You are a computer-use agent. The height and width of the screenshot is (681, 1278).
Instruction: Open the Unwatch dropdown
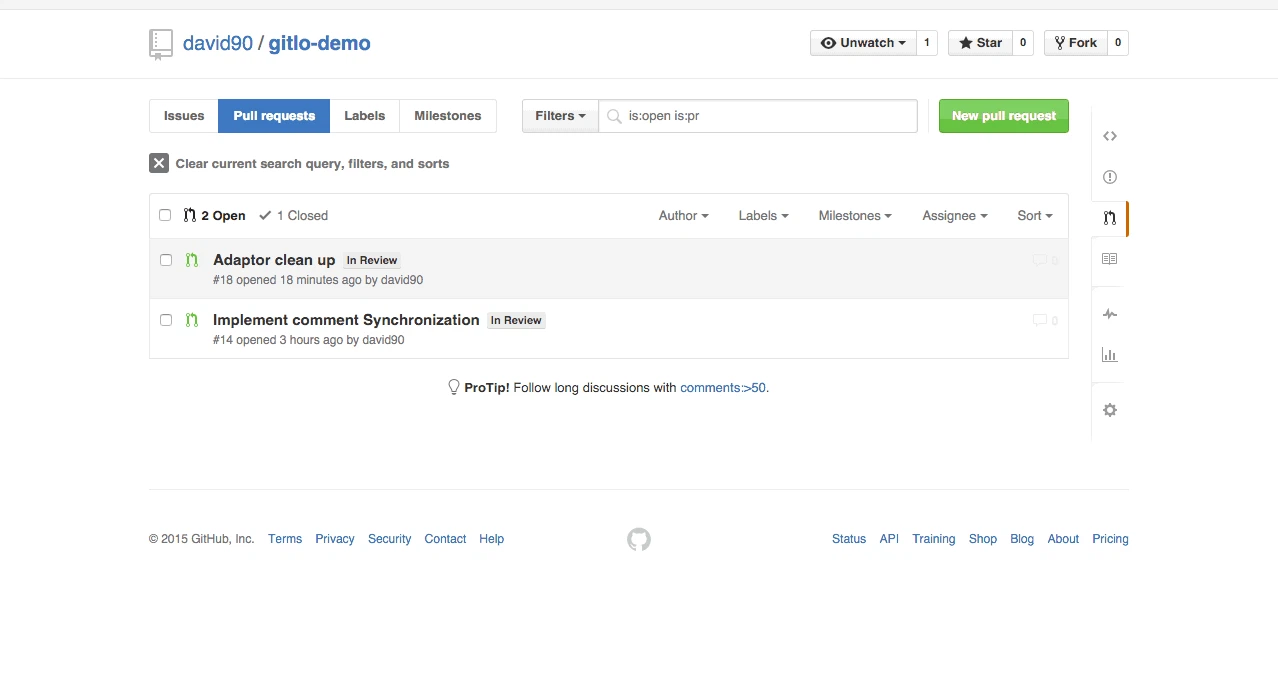[x=863, y=43]
